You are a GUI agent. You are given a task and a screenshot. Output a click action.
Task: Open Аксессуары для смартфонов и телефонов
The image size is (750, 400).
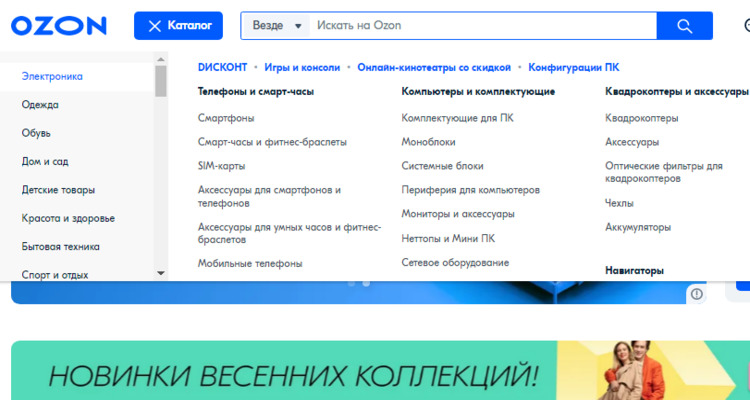pyautogui.click(x=269, y=197)
